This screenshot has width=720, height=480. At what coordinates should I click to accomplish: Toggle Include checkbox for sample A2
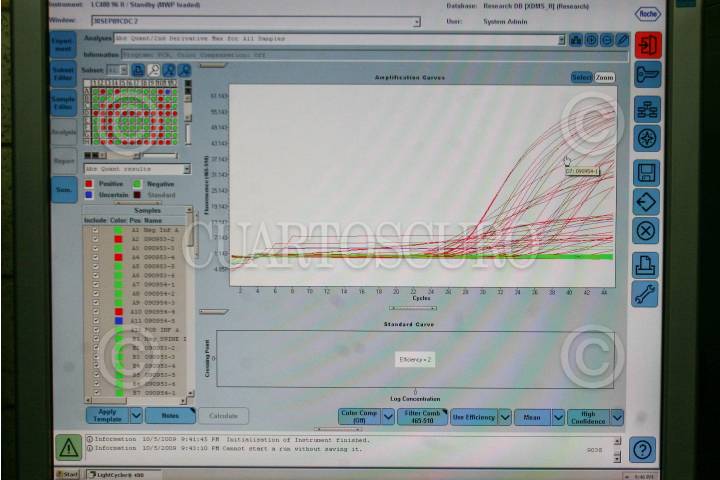coord(96,239)
